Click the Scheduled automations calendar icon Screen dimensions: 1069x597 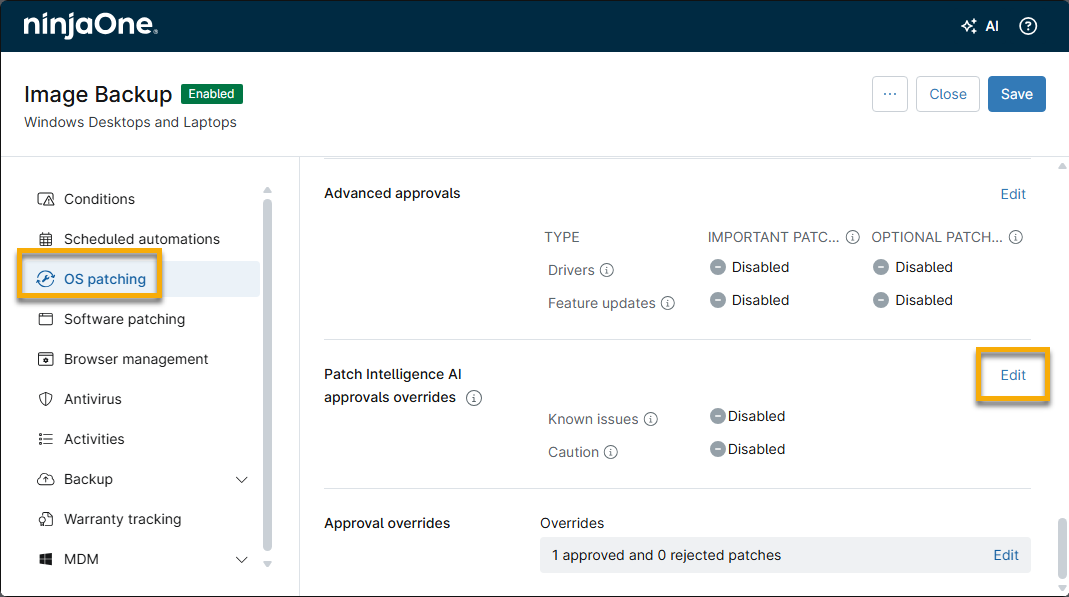tap(46, 239)
